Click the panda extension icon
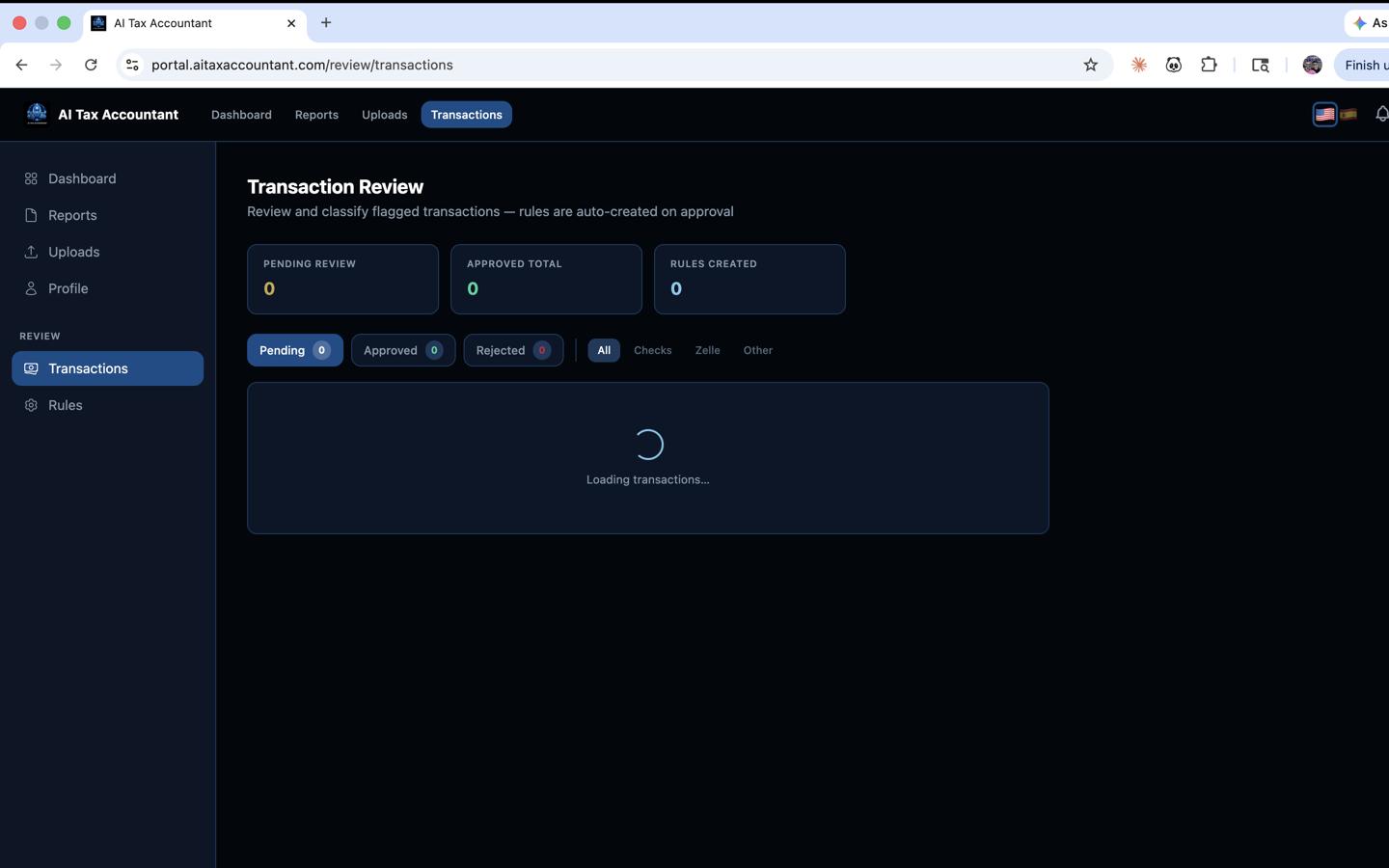1389x868 pixels. click(1174, 65)
